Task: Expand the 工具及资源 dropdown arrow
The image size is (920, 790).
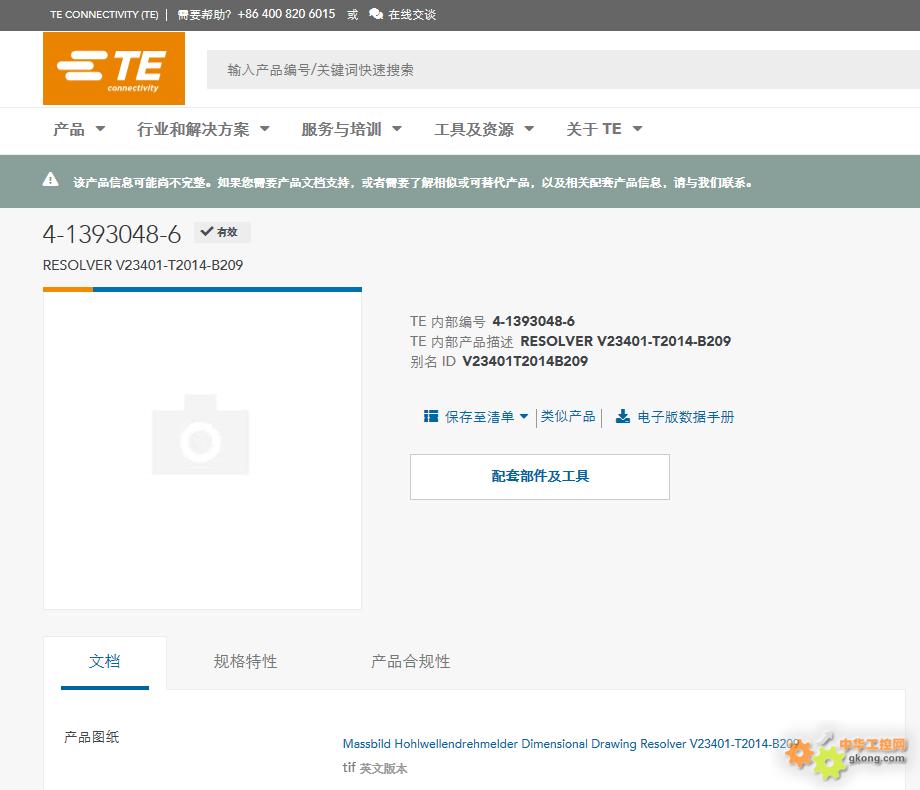Action: click(x=529, y=129)
